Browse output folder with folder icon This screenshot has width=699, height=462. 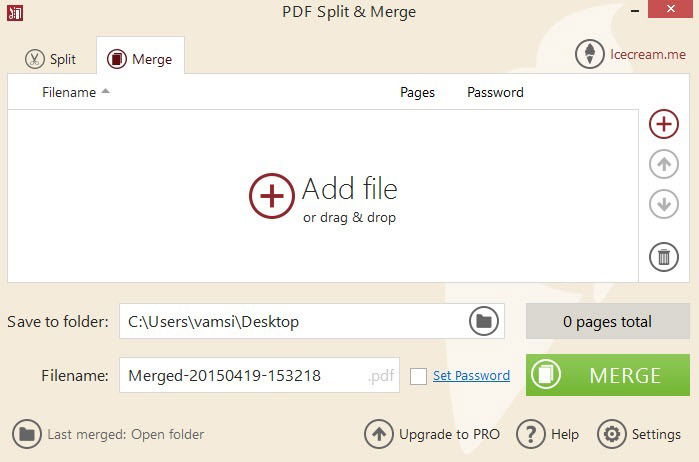tap(484, 321)
